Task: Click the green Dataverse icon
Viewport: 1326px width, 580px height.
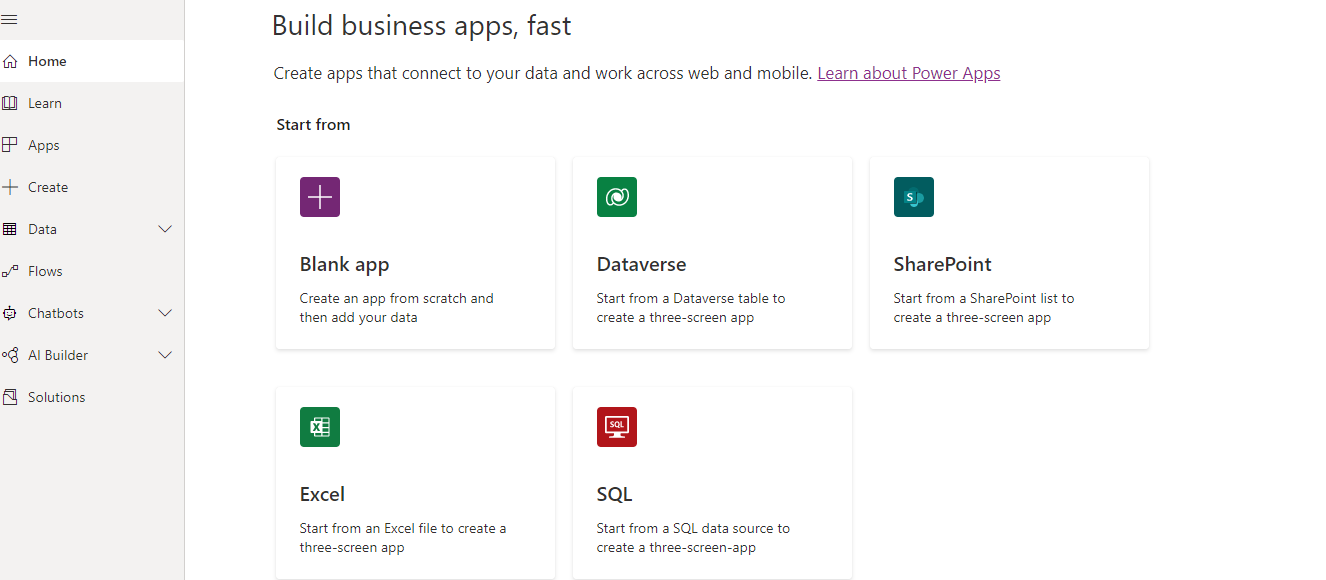Action: 617,197
